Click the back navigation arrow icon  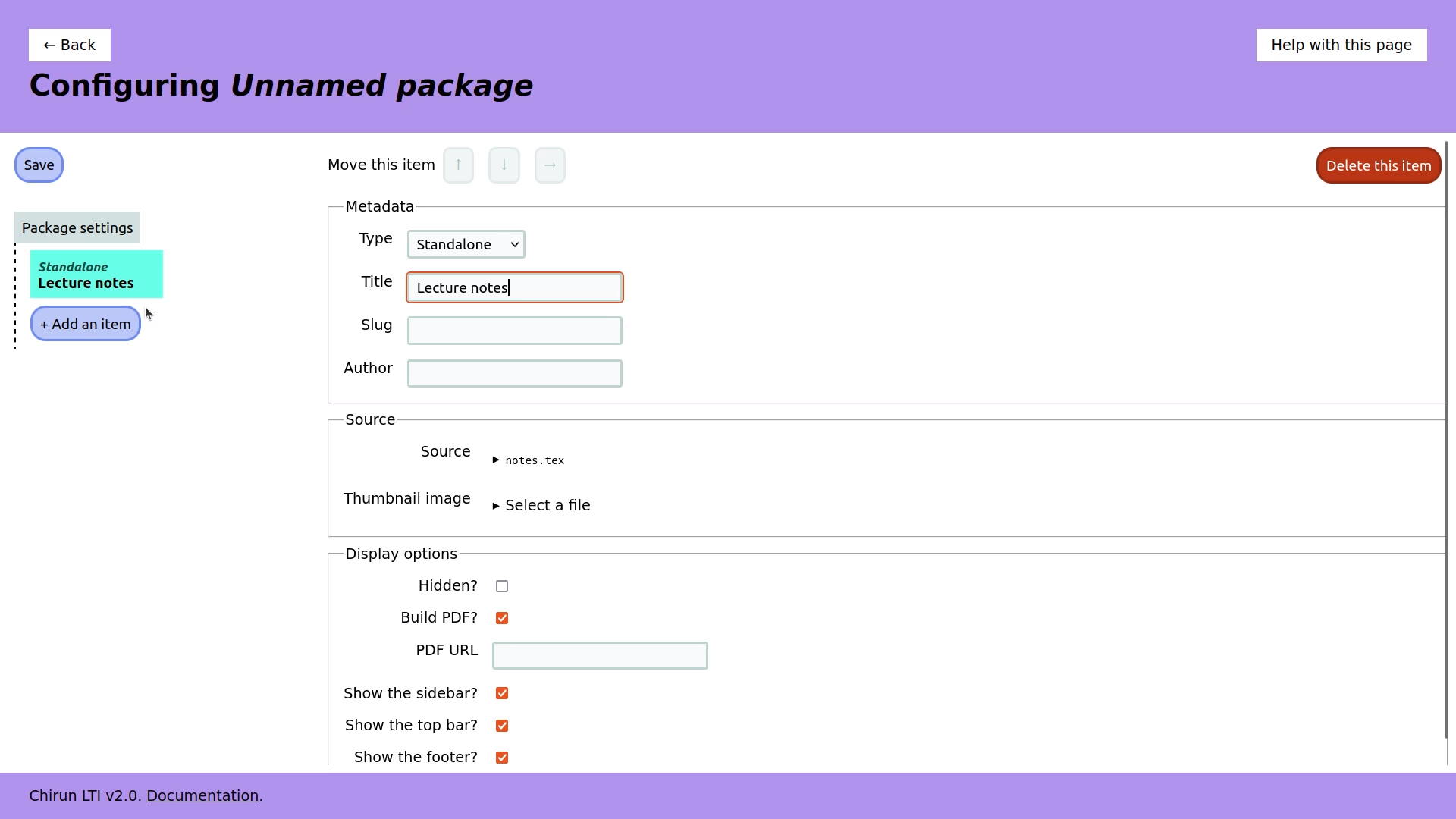click(x=49, y=44)
